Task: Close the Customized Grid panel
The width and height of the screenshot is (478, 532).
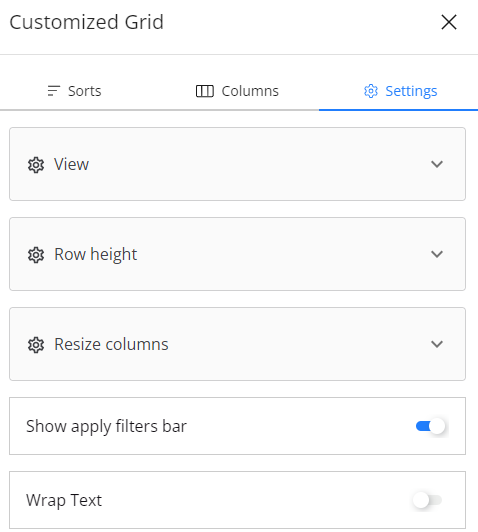Action: point(449,22)
